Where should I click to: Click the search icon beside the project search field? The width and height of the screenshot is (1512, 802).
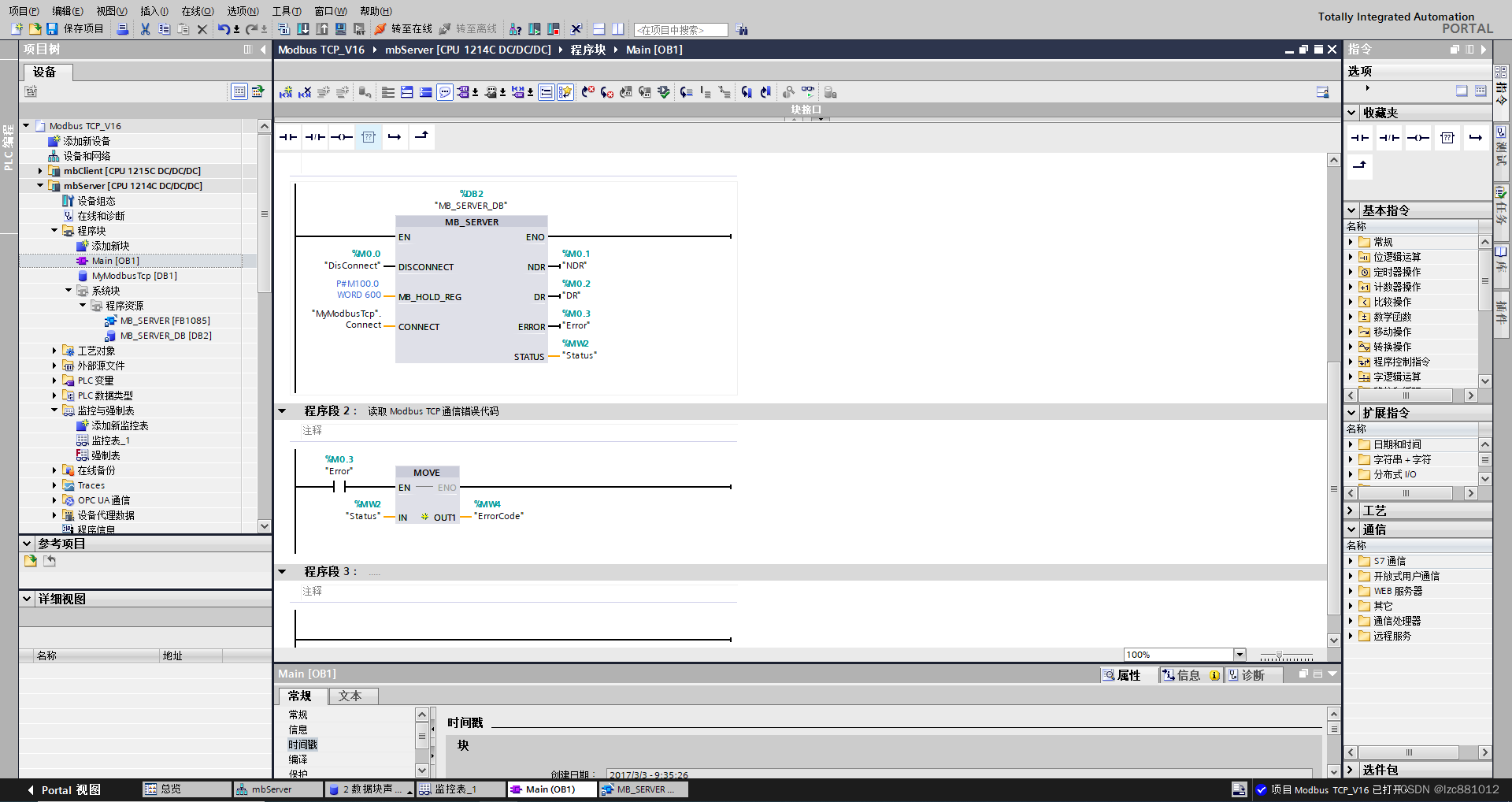(742, 30)
